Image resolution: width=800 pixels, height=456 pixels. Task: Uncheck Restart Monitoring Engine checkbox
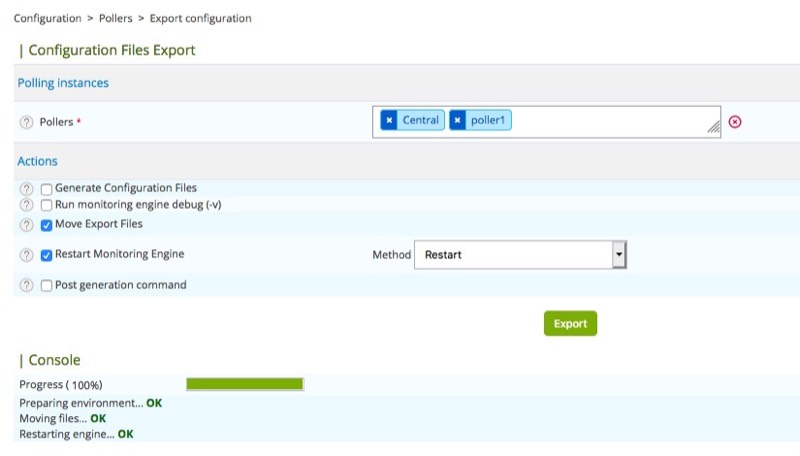tap(47, 255)
